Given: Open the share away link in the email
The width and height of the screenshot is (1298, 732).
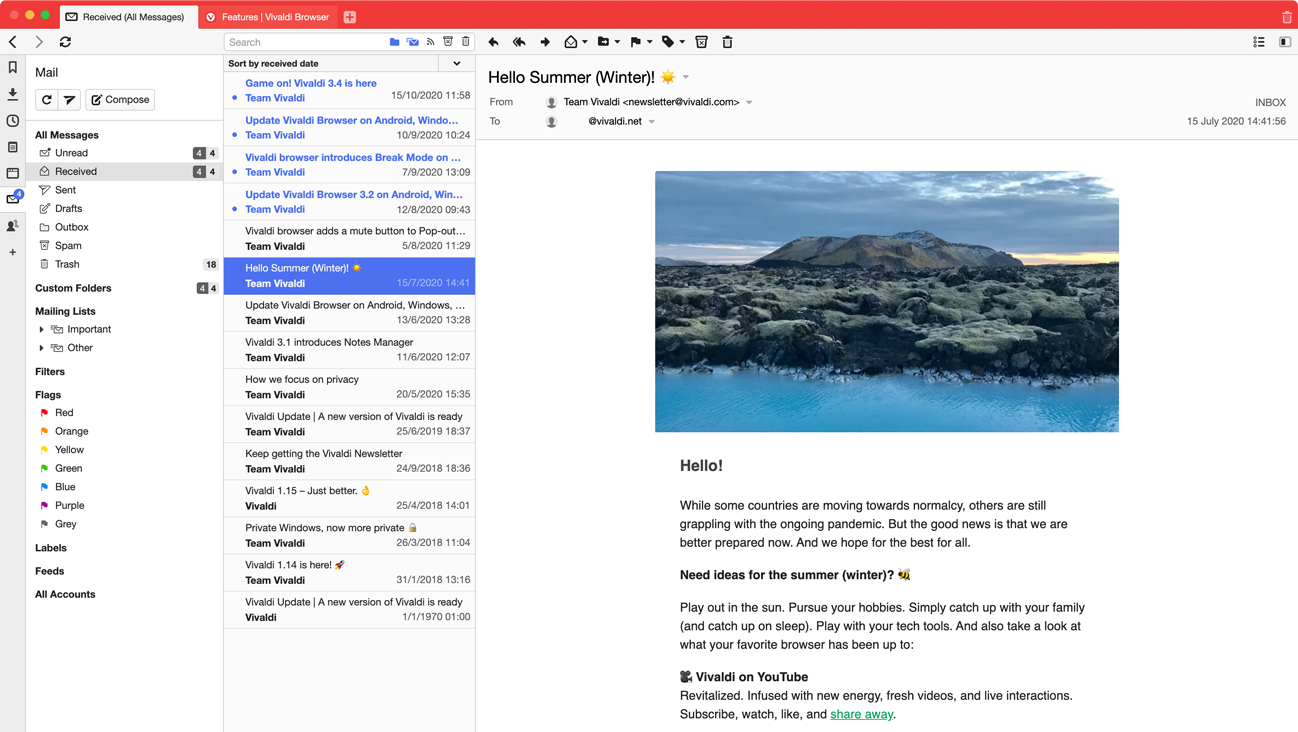Looking at the screenshot, I should [x=861, y=714].
